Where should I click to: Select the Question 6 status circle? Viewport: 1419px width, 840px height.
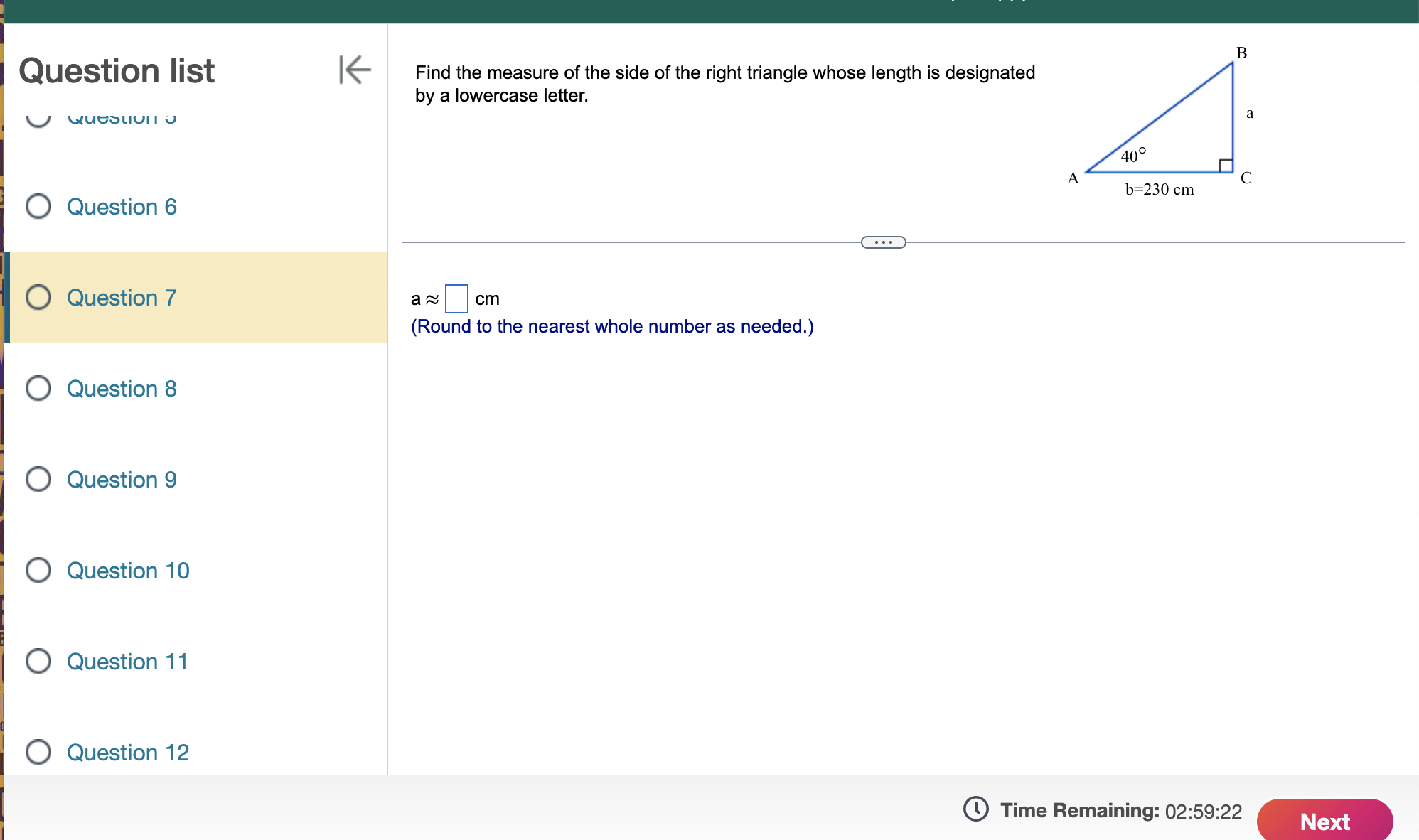pos(38,206)
